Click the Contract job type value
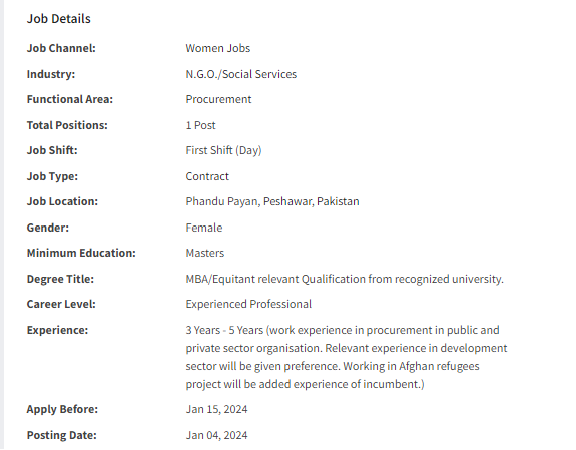This screenshot has height=450, width=576. tap(207, 176)
